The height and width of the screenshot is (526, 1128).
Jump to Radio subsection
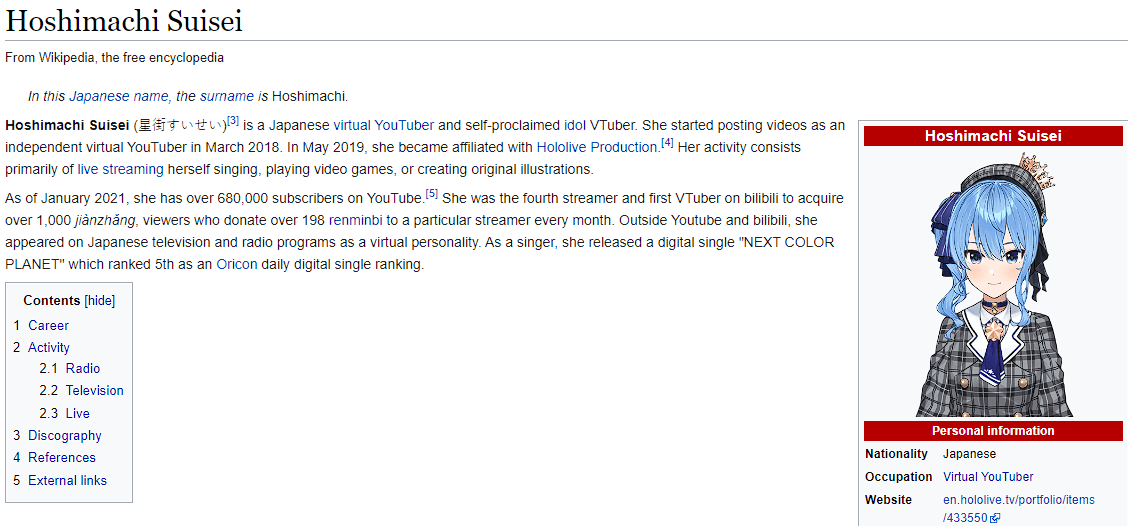[83, 368]
